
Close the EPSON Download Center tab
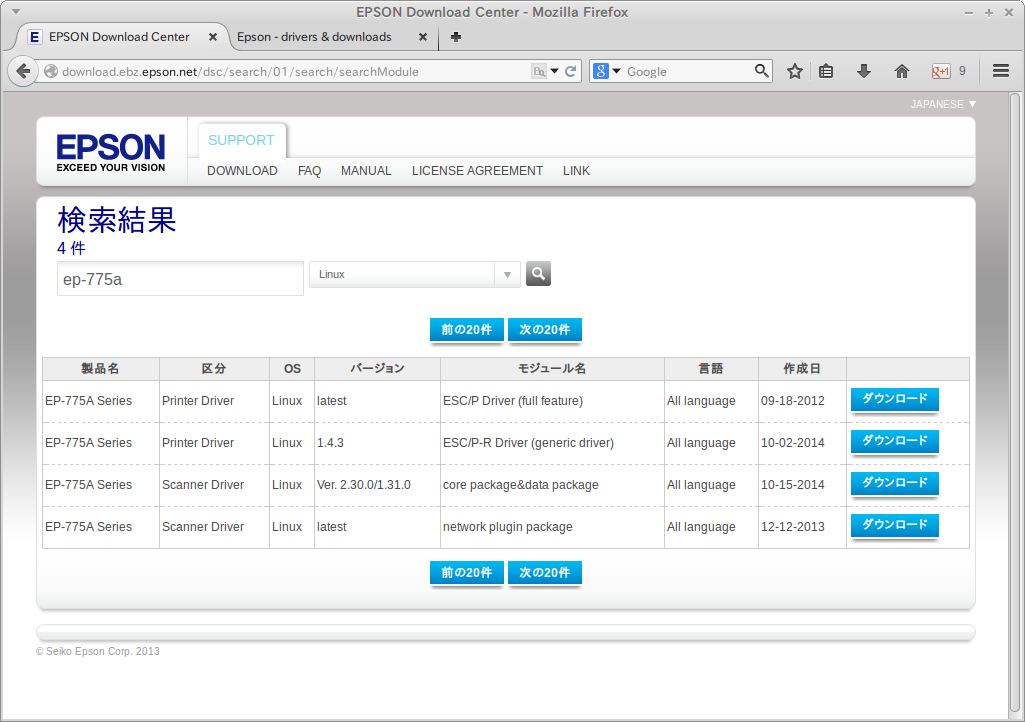(x=212, y=37)
